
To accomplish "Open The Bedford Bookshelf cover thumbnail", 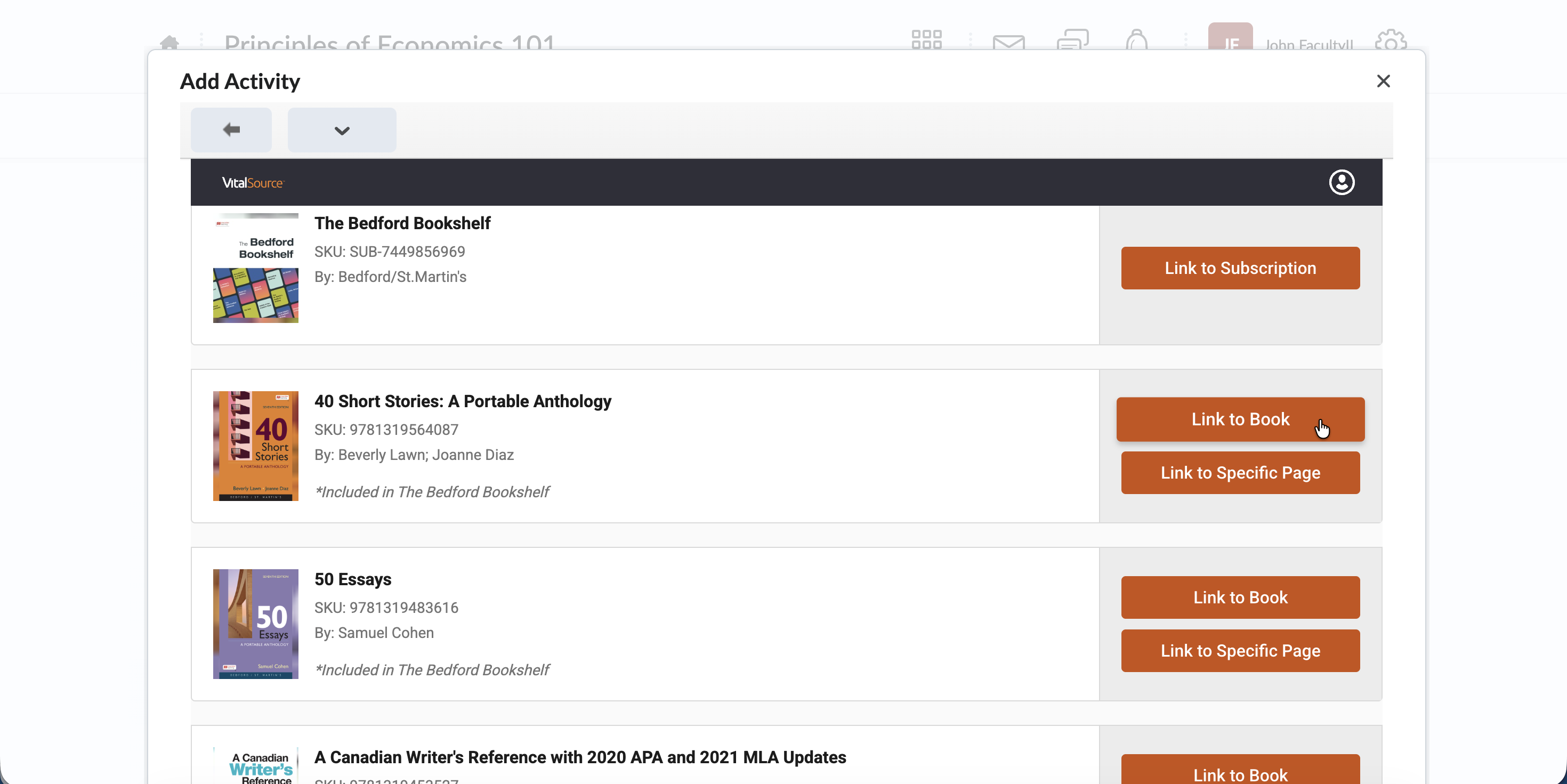I will point(255,268).
